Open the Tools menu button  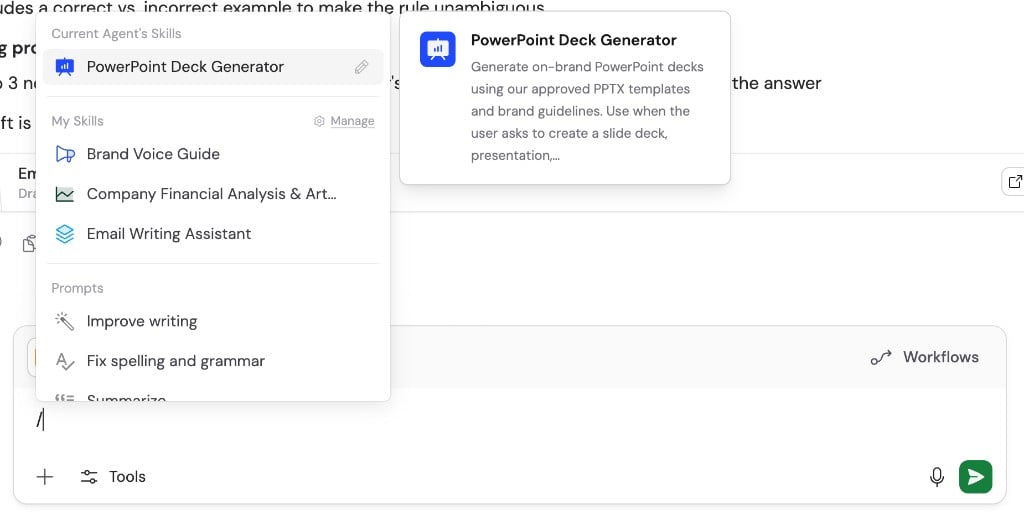[113, 477]
